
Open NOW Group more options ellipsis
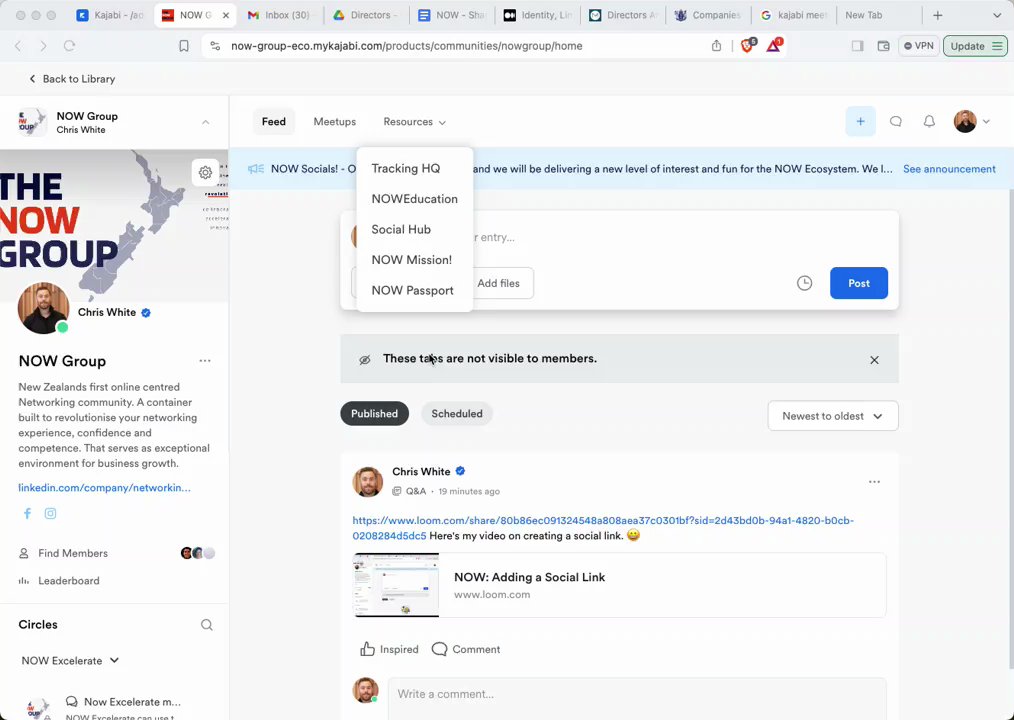pyautogui.click(x=205, y=361)
